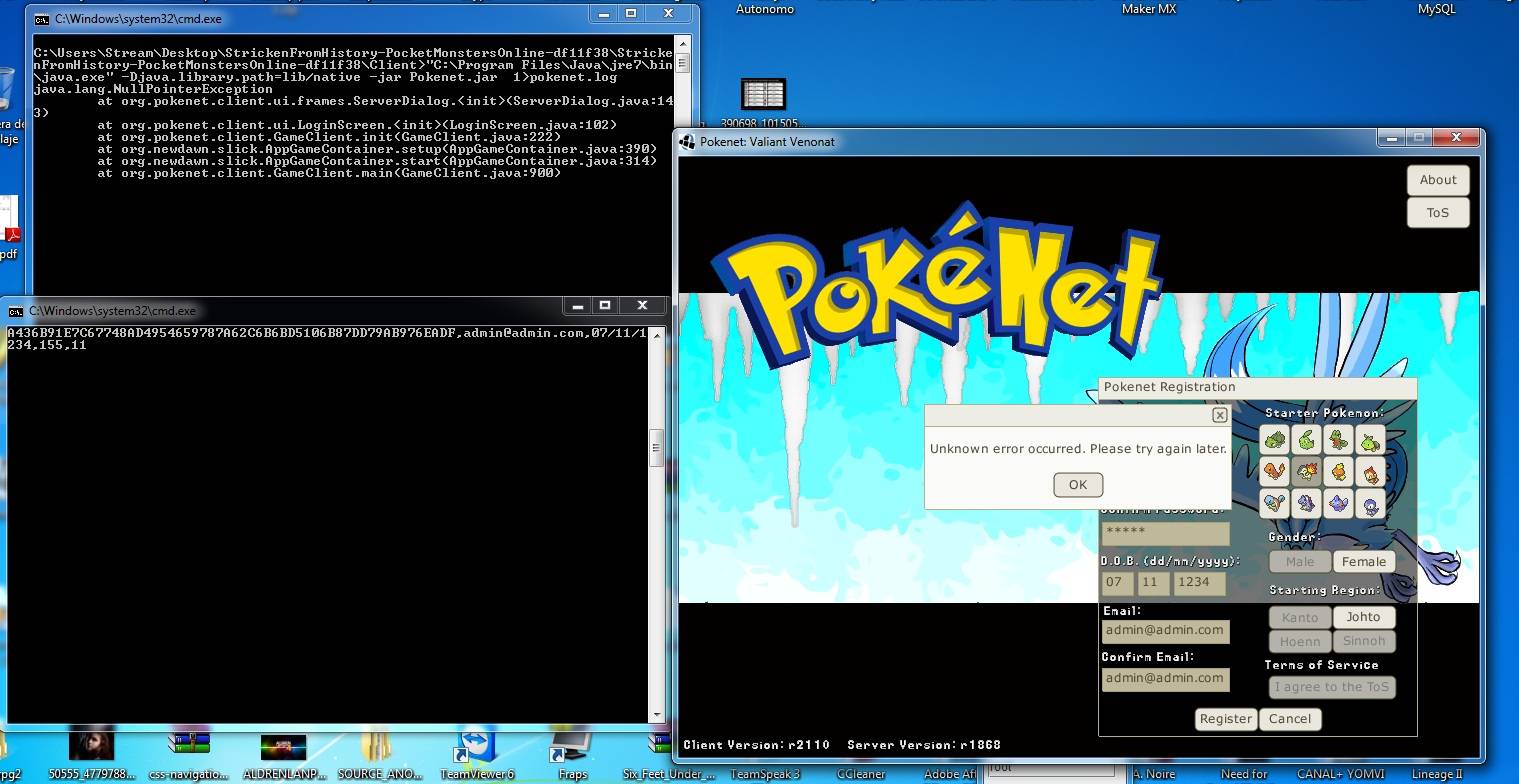Select Sinnoh starting region

1364,641
